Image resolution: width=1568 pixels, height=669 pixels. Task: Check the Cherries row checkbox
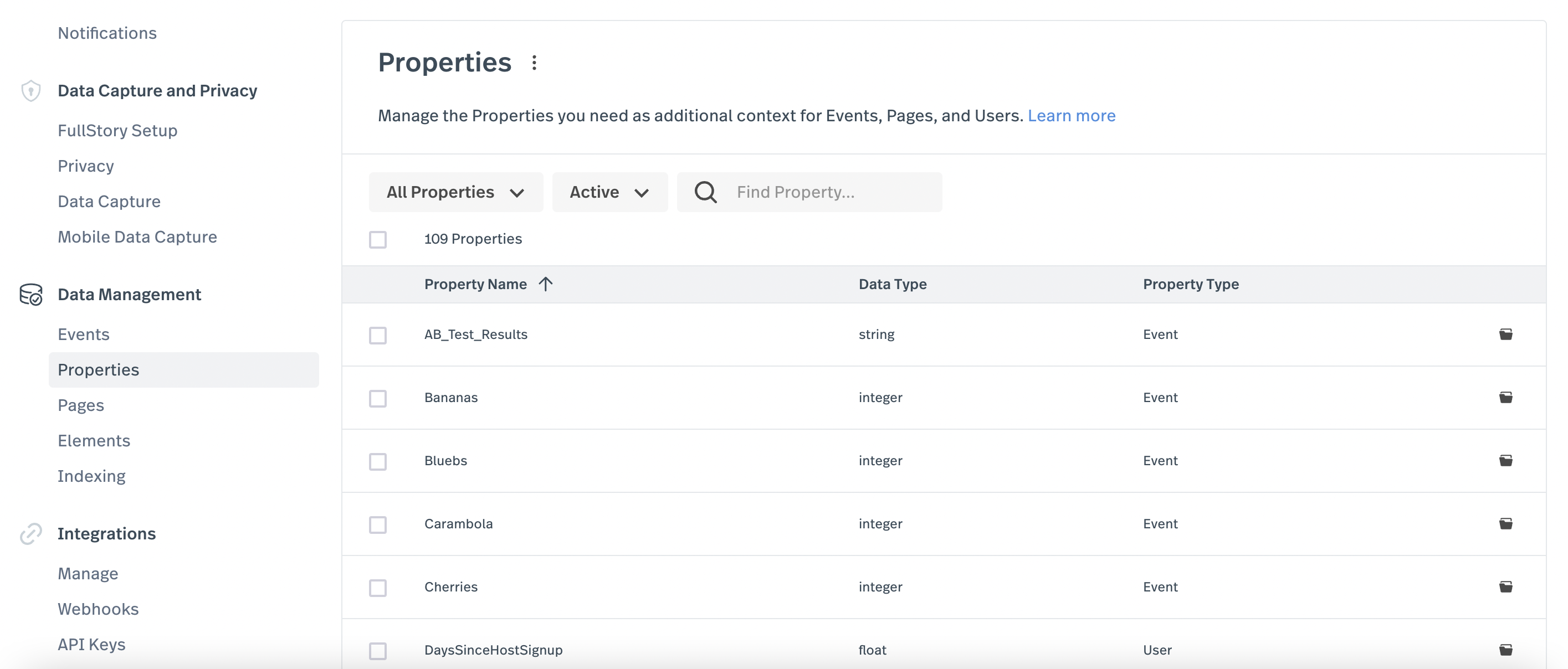[x=377, y=588]
